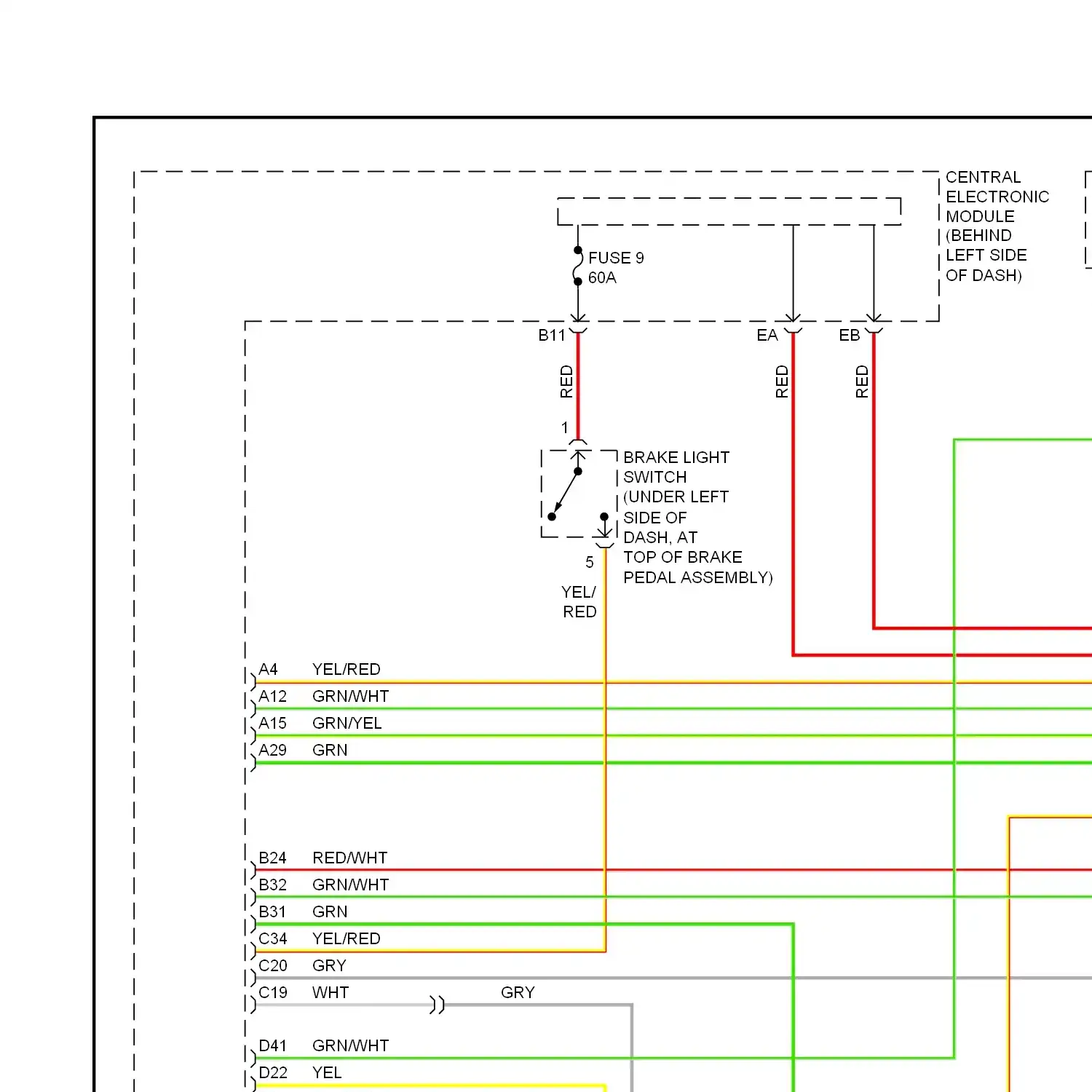Click the C34 pin label

[273, 938]
